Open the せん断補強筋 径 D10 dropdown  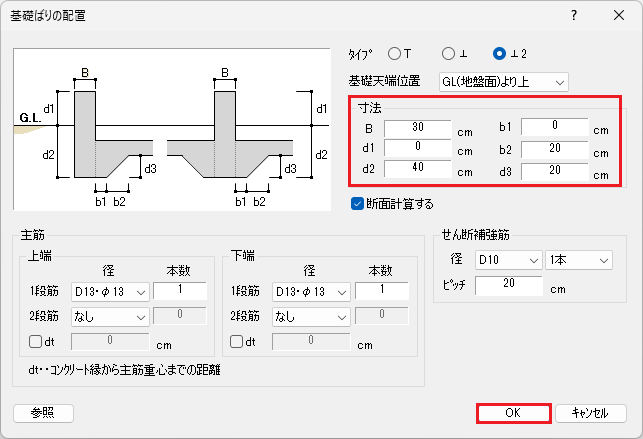(508, 260)
